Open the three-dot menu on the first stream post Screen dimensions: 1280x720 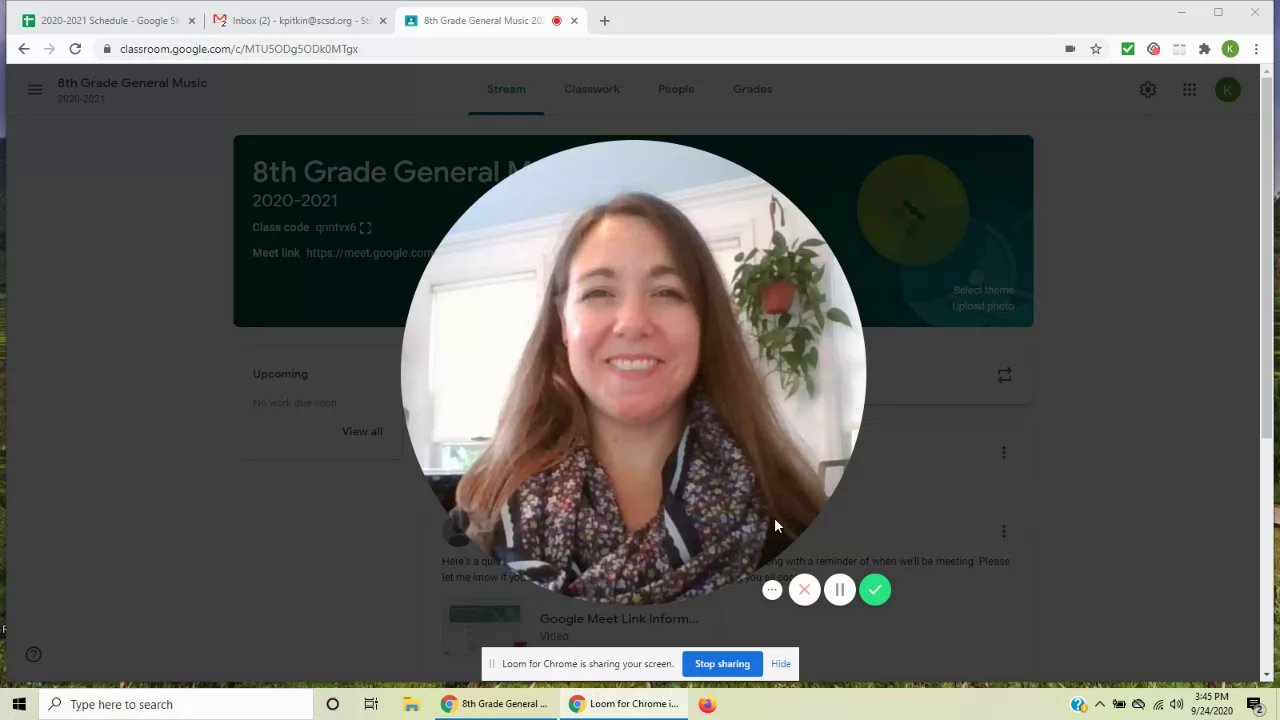coord(1004,453)
